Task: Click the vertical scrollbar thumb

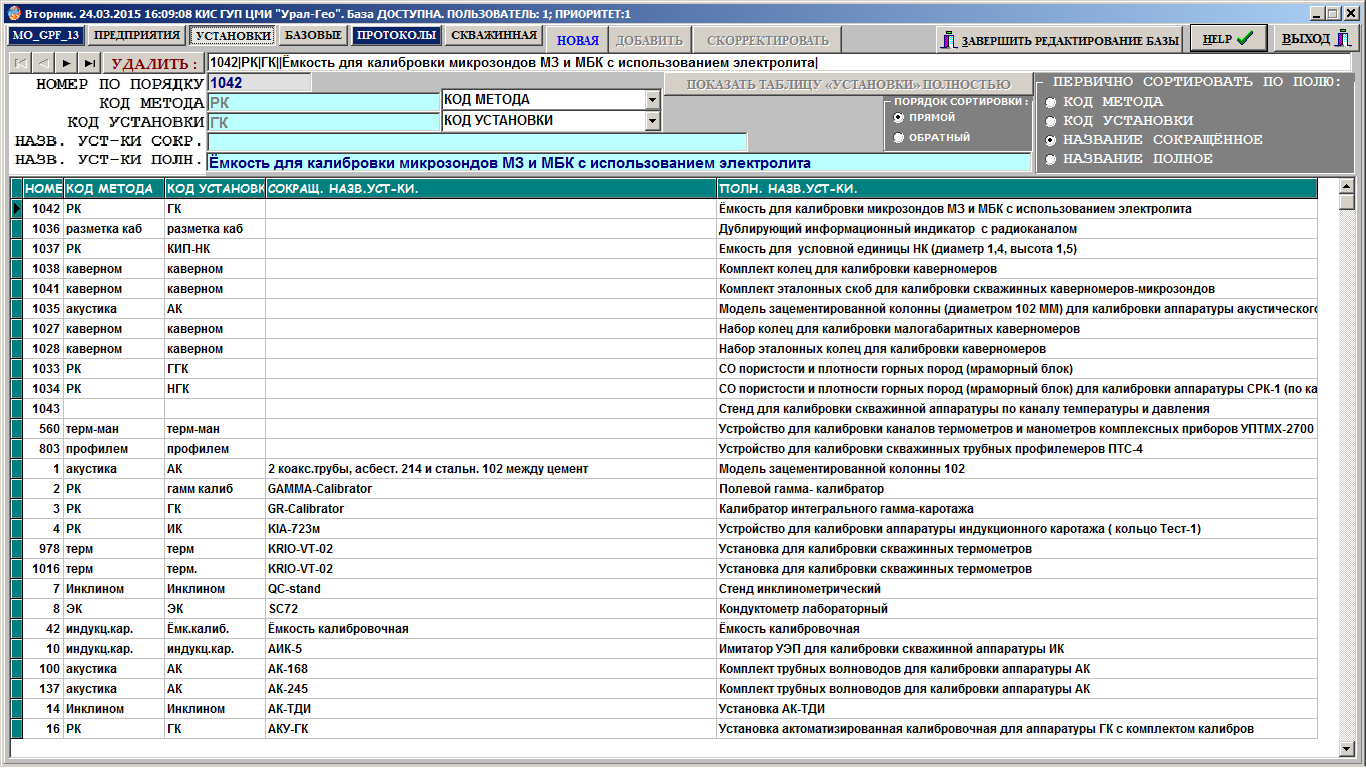Action: tap(1345, 201)
